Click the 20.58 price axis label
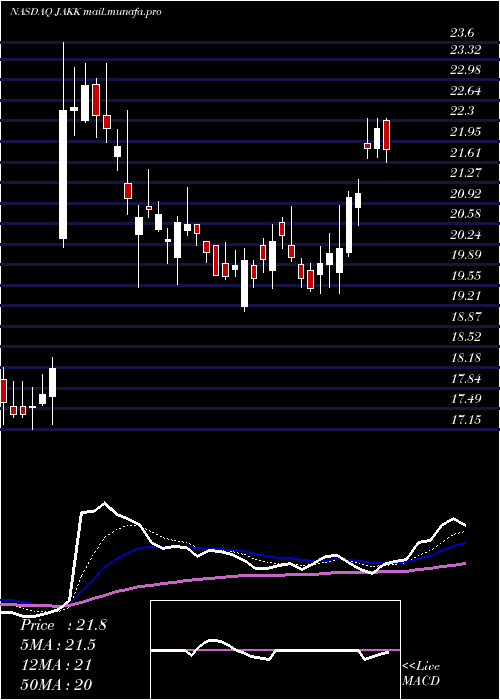This screenshot has height=700, width=500. [x=465, y=214]
